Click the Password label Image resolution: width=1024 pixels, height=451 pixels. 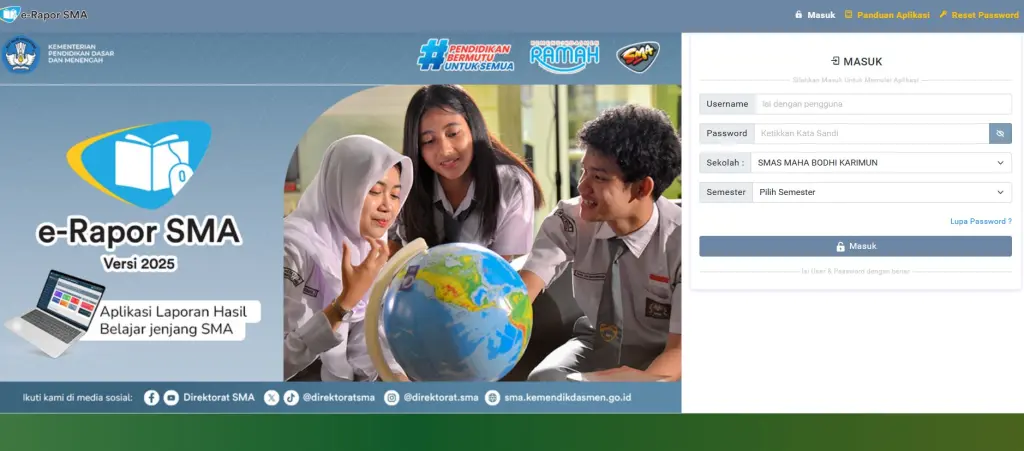(726, 133)
